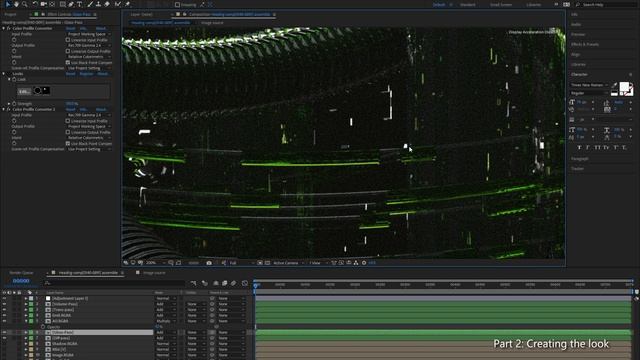Collapse the Color Profile Converter effect
The image size is (640, 360).
4,29
